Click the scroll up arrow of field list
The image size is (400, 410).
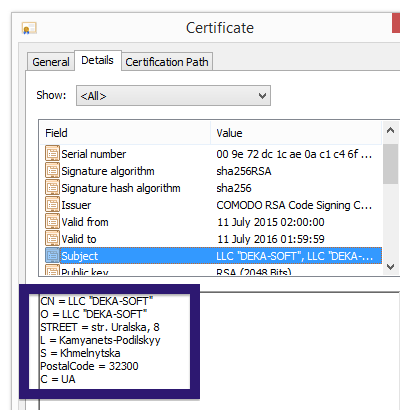(x=390, y=130)
